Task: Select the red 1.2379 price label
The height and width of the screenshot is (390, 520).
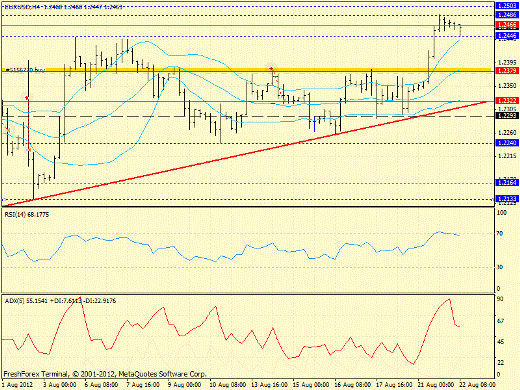Action: (507, 70)
